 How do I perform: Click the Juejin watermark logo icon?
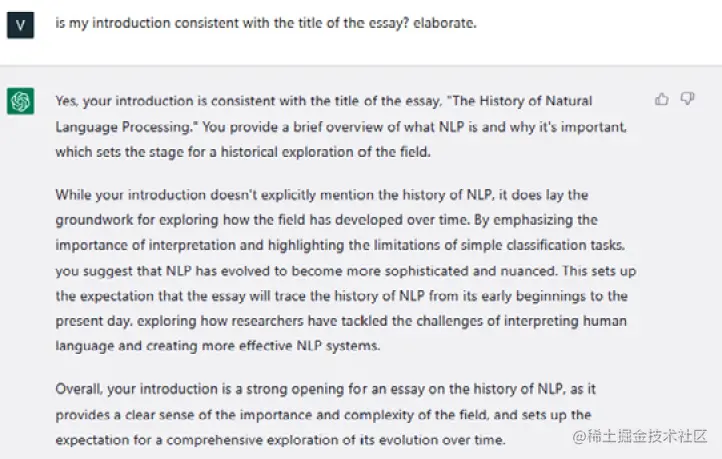tap(579, 435)
